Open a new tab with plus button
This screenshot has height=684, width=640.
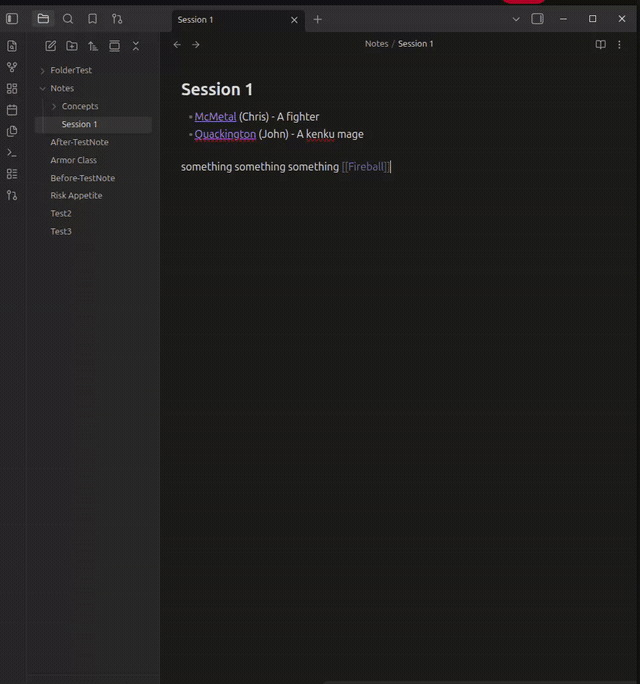[318, 20]
